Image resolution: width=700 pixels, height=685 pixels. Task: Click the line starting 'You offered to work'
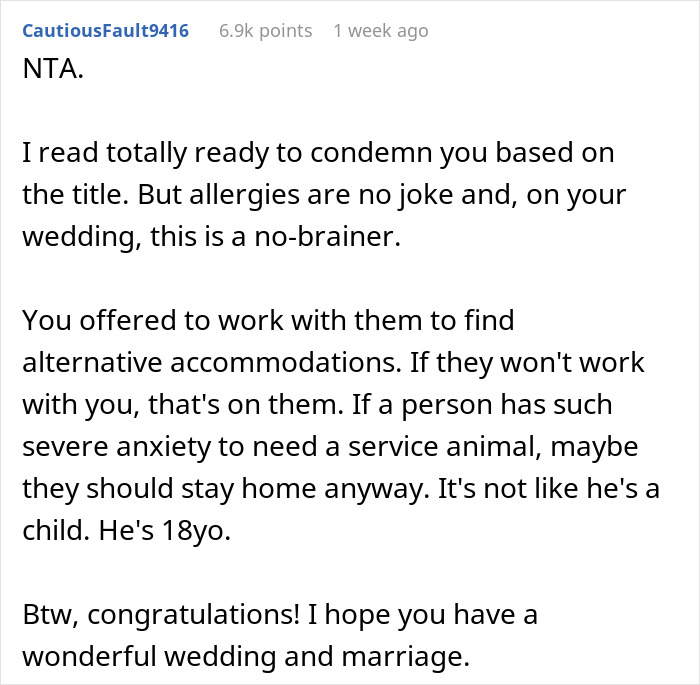[x=268, y=321]
